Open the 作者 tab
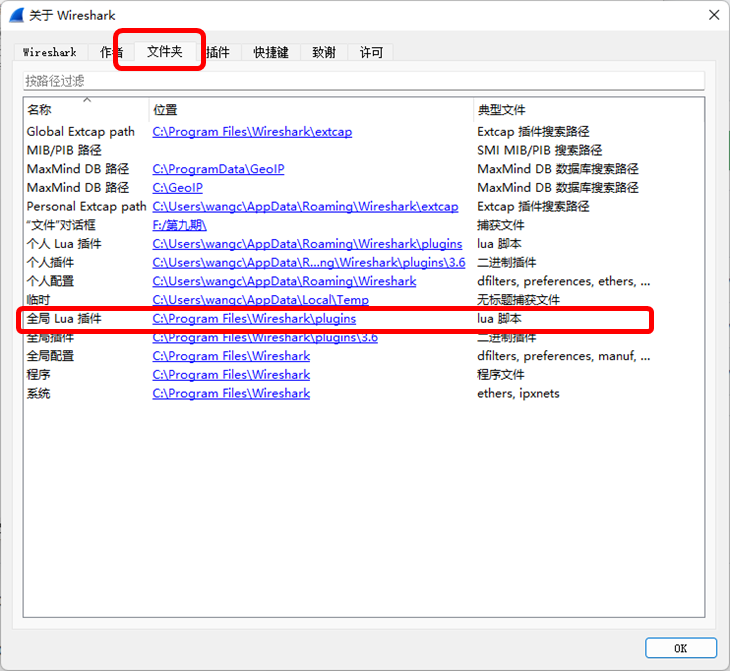 click(x=111, y=52)
